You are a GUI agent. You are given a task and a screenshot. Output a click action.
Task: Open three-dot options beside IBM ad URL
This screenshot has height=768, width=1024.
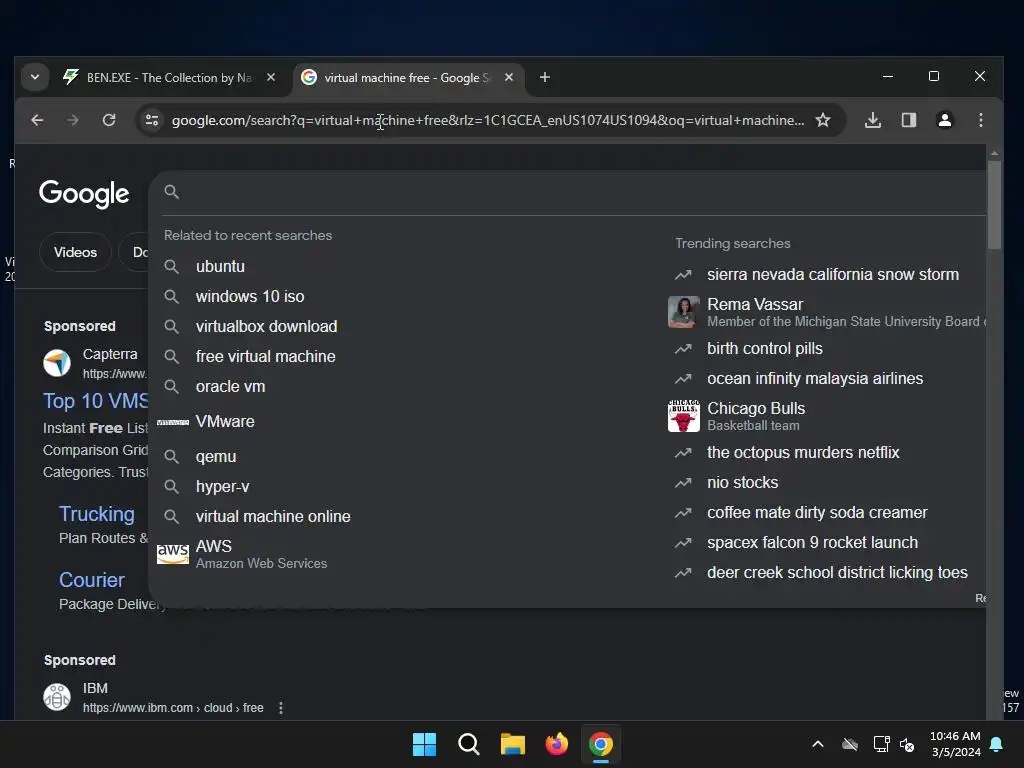pyautogui.click(x=281, y=708)
